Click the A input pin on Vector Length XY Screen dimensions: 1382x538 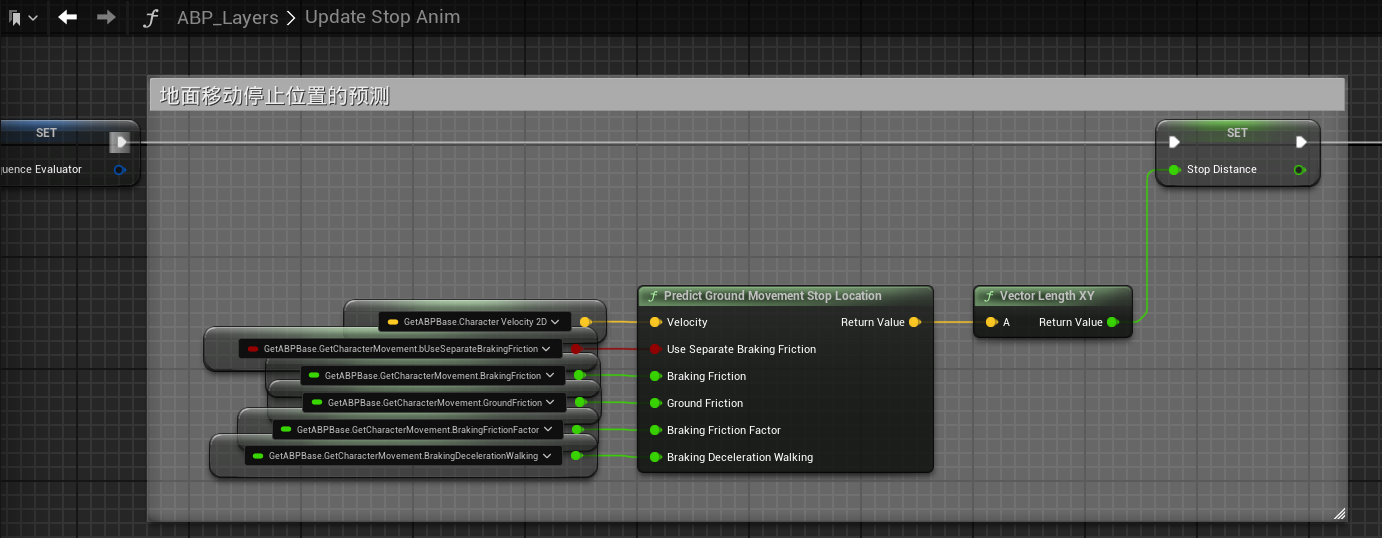point(991,322)
